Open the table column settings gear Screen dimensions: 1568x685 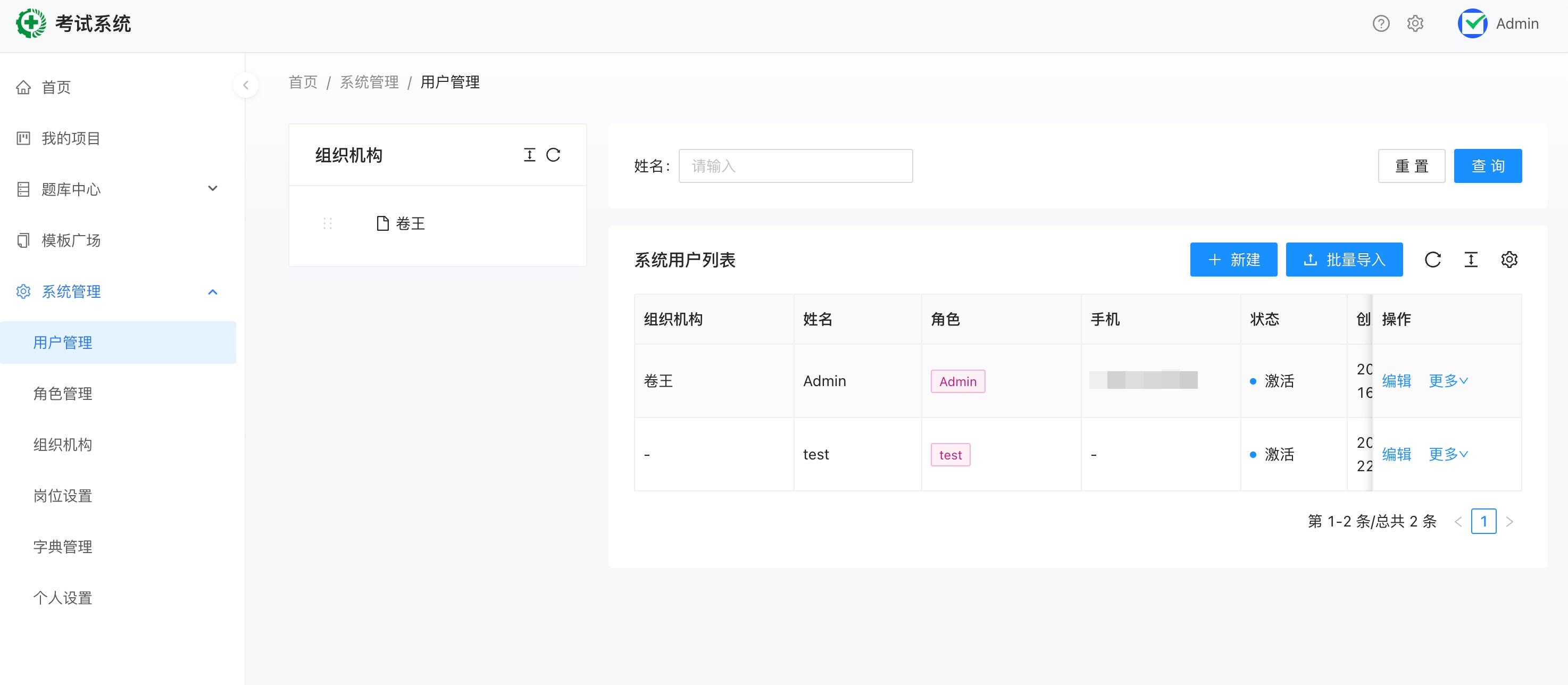point(1509,260)
